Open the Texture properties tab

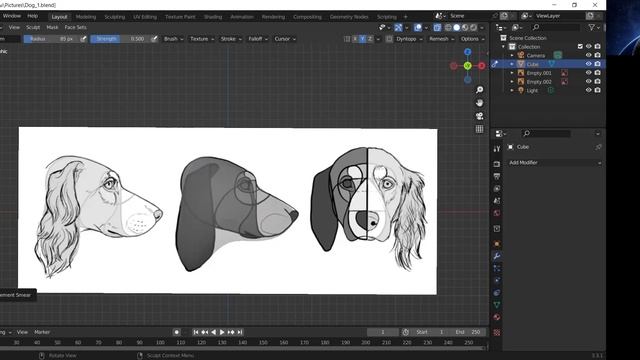[x=497, y=333]
